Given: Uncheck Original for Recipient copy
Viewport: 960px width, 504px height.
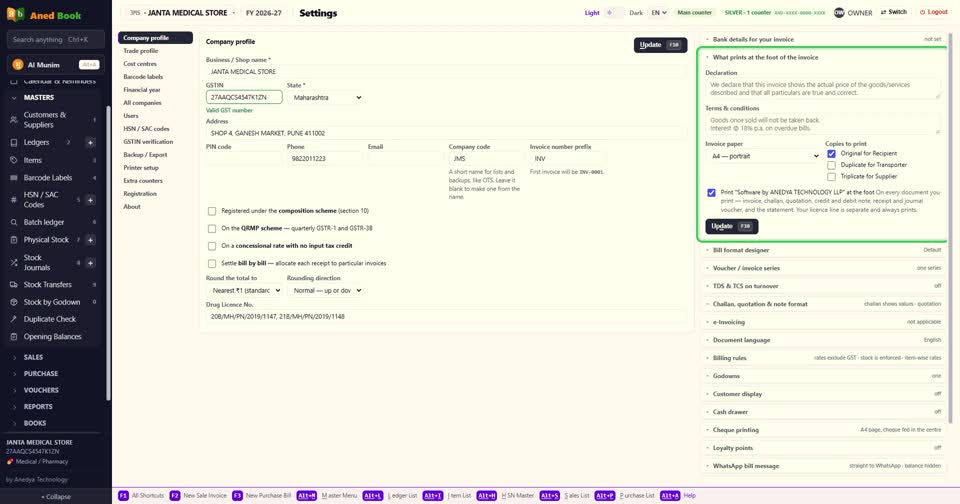Looking at the screenshot, I should 831,154.
